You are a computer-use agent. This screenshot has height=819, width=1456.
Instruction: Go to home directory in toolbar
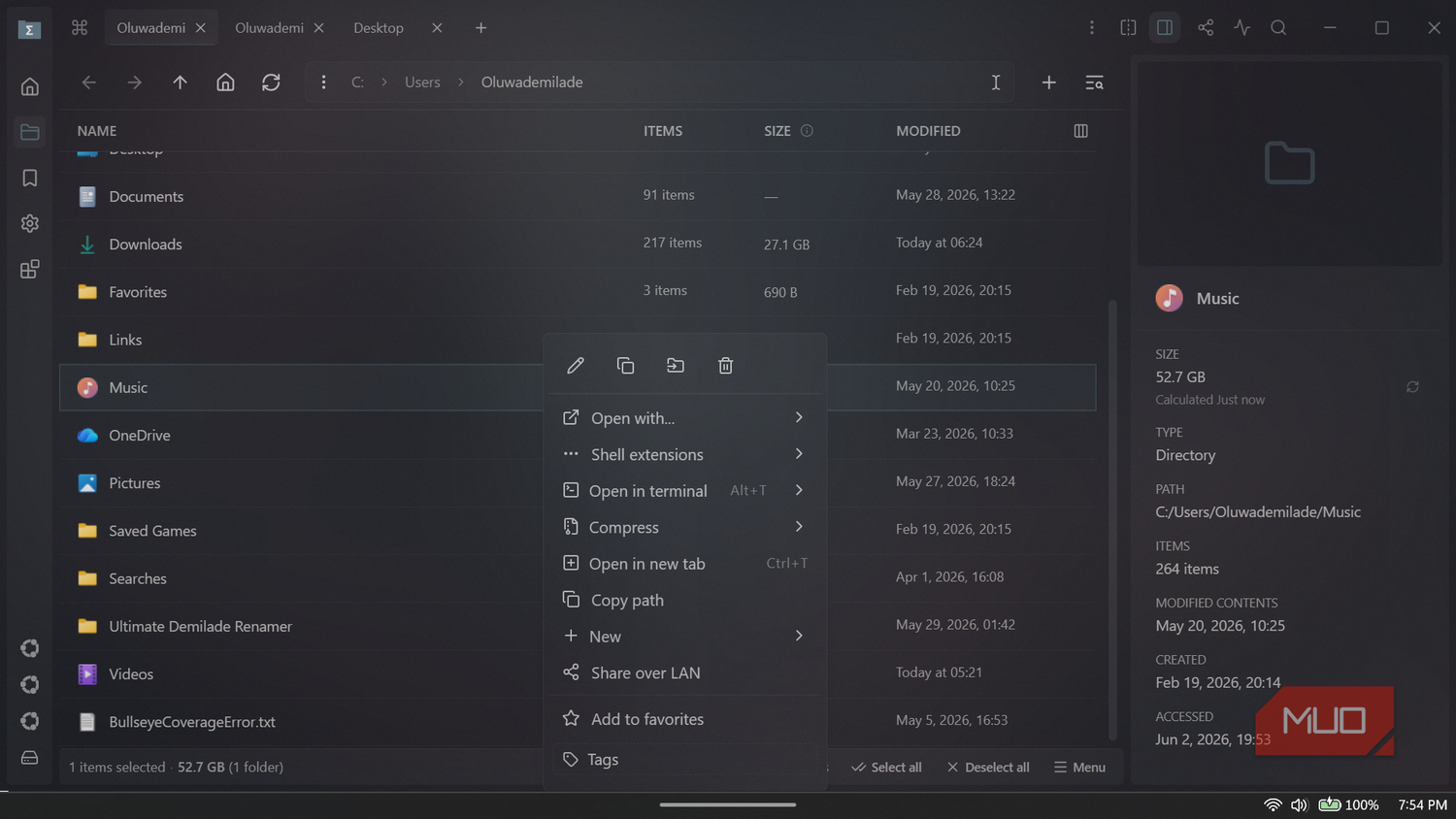[x=225, y=82]
